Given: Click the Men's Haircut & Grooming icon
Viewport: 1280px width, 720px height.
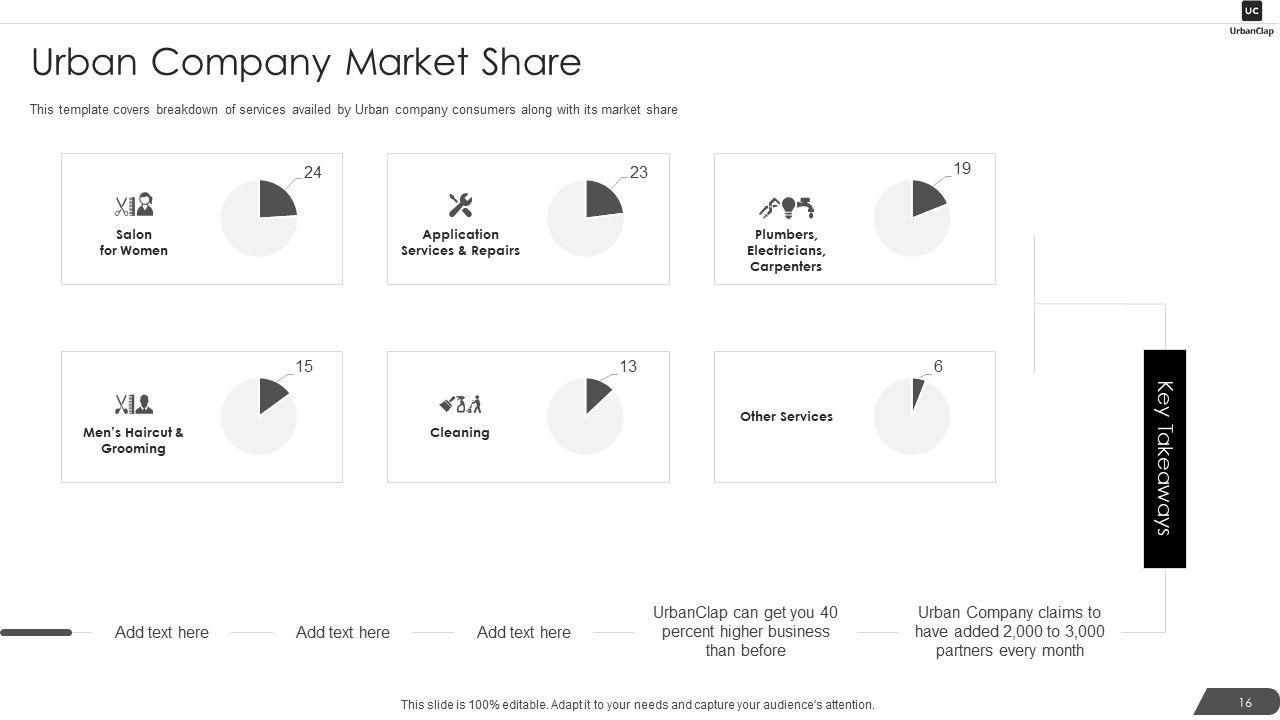Looking at the screenshot, I should point(133,404).
